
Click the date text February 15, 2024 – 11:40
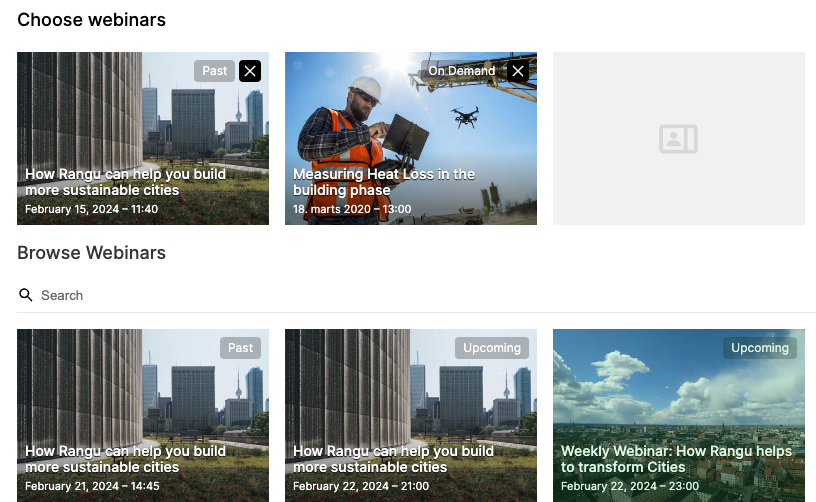[x=92, y=209]
